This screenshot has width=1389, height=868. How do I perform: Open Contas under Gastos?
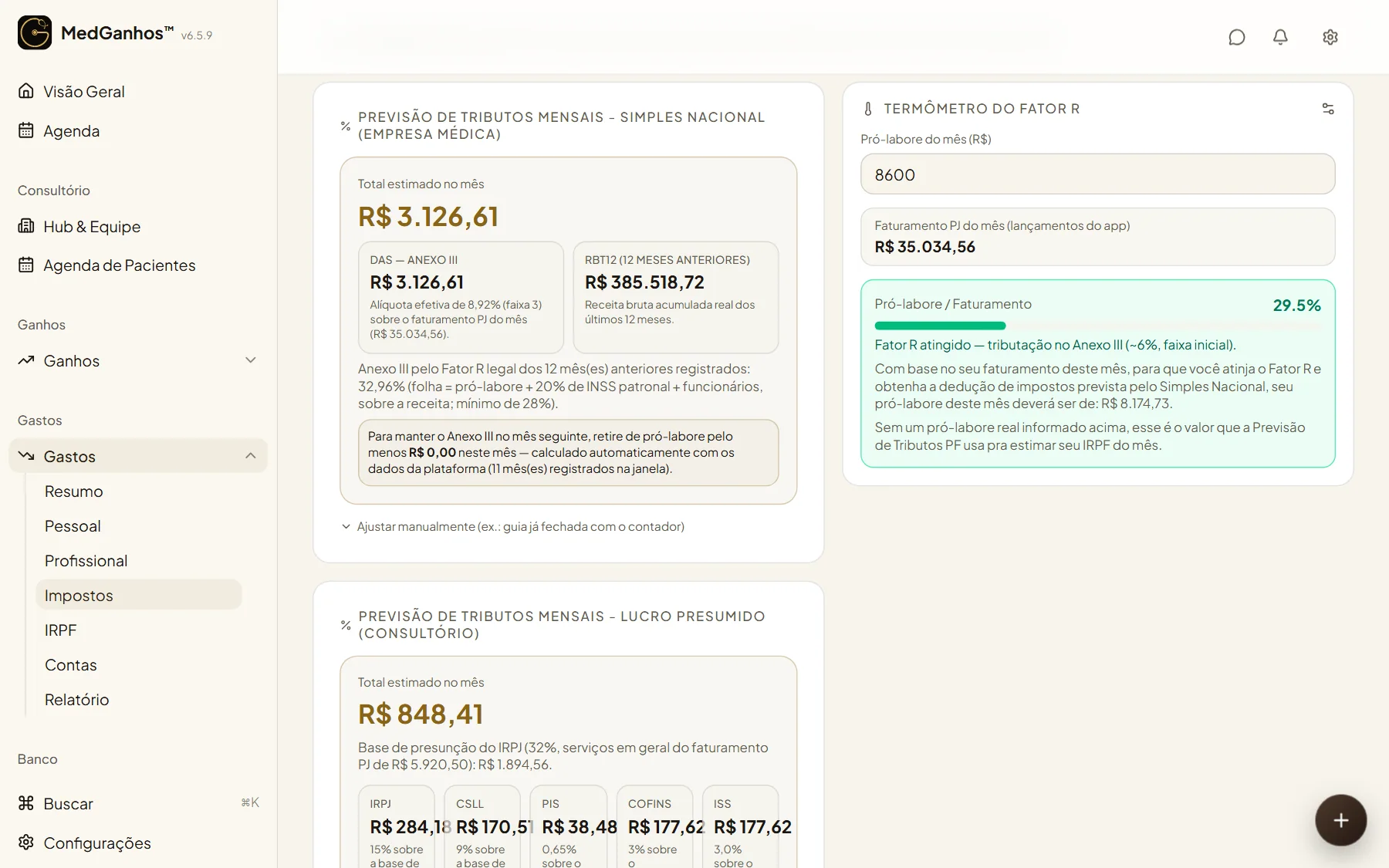click(70, 665)
